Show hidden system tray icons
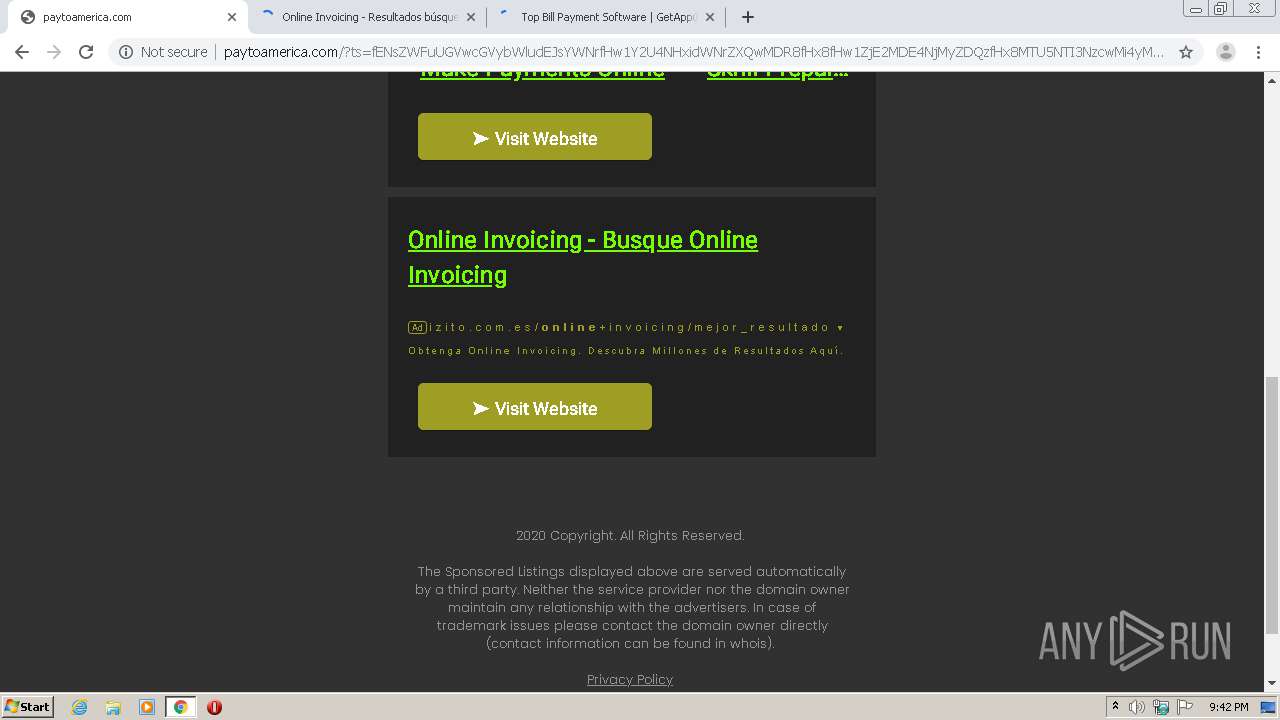This screenshot has width=1280, height=720. pyautogui.click(x=1115, y=707)
